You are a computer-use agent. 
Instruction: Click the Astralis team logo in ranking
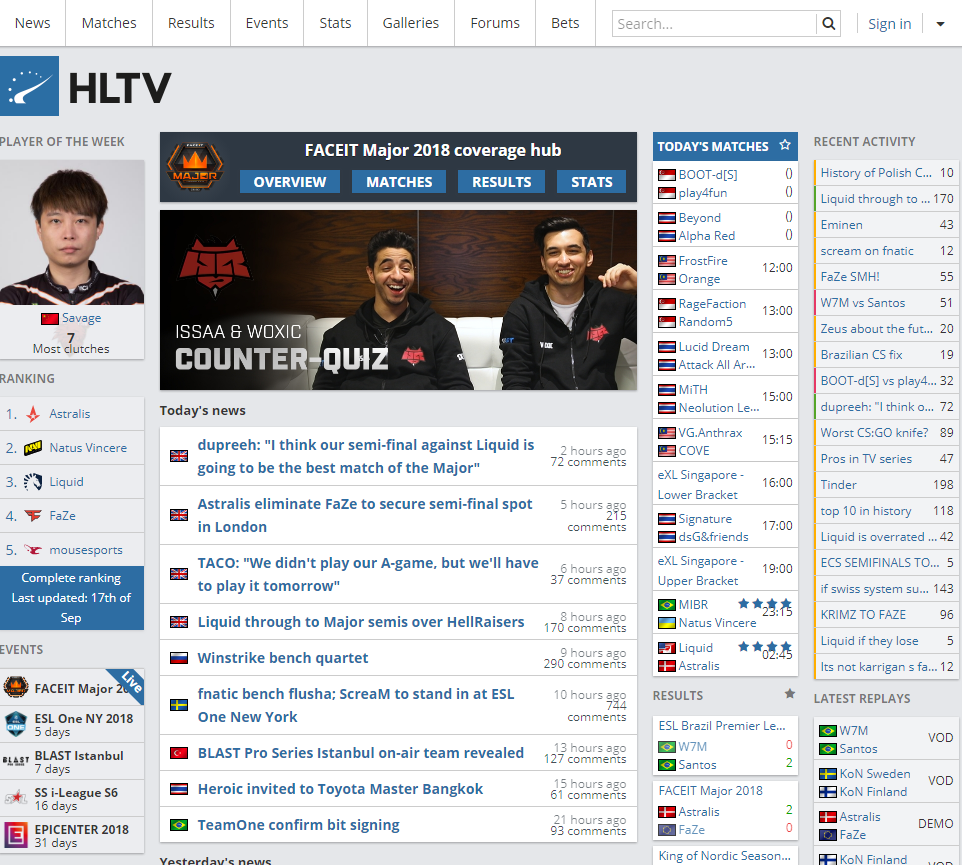33,414
